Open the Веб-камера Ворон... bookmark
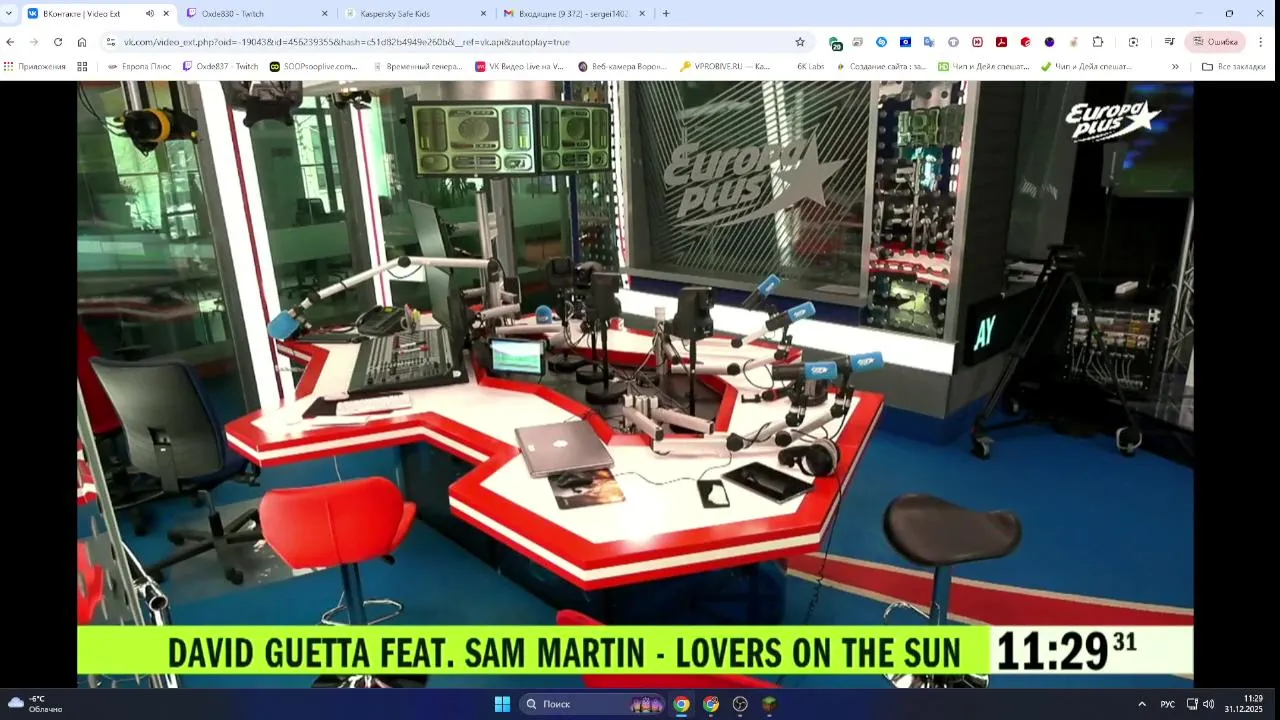 [623, 67]
